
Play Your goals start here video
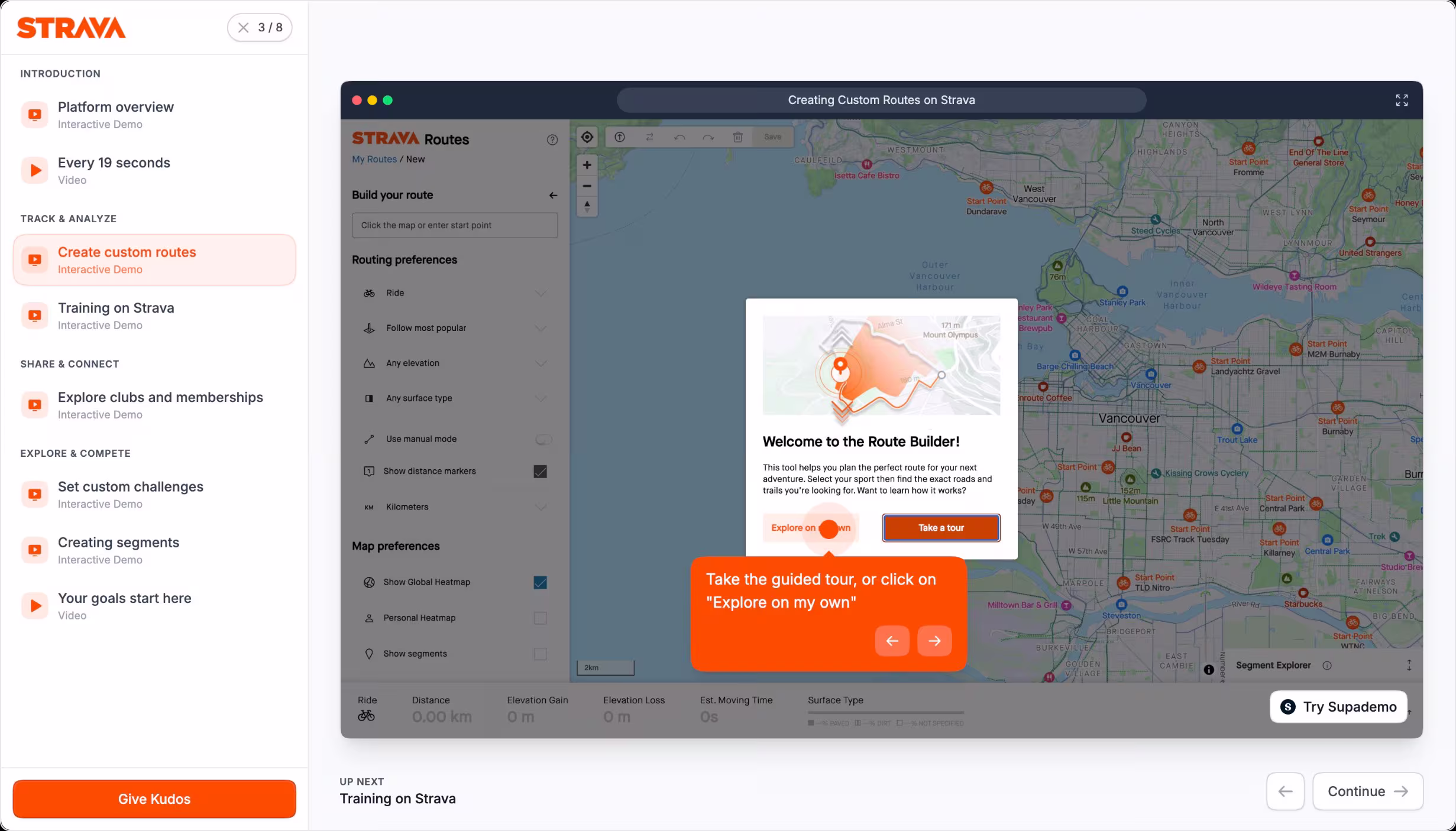(x=154, y=606)
